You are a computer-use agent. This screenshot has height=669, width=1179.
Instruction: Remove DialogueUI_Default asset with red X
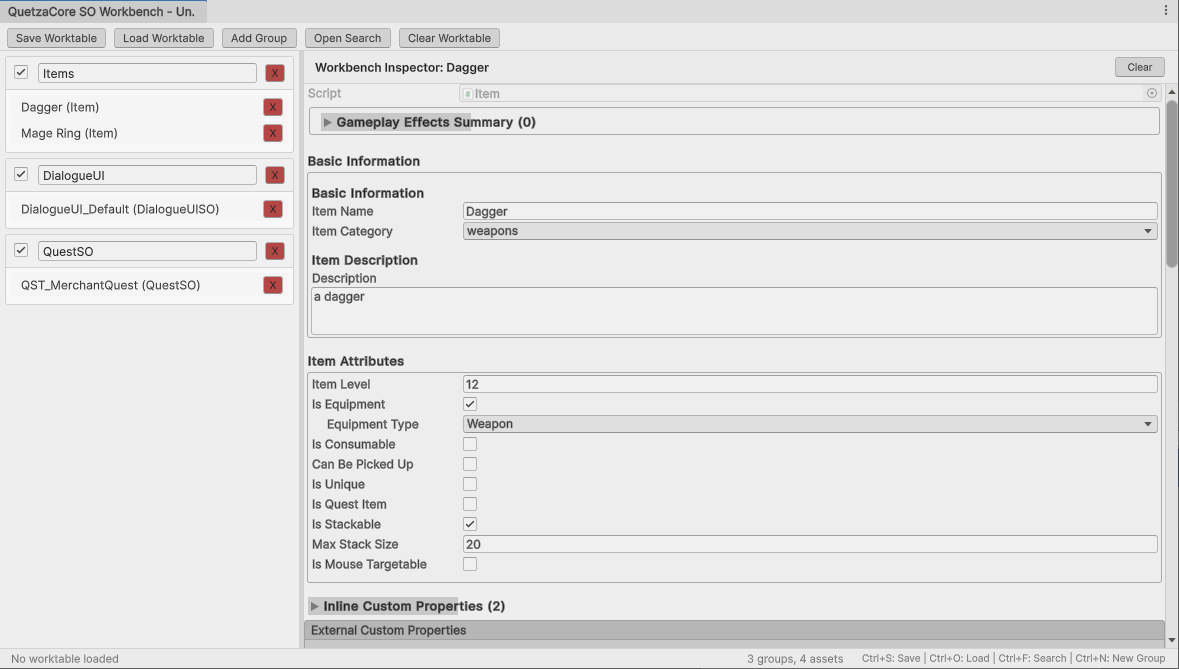[272, 209]
